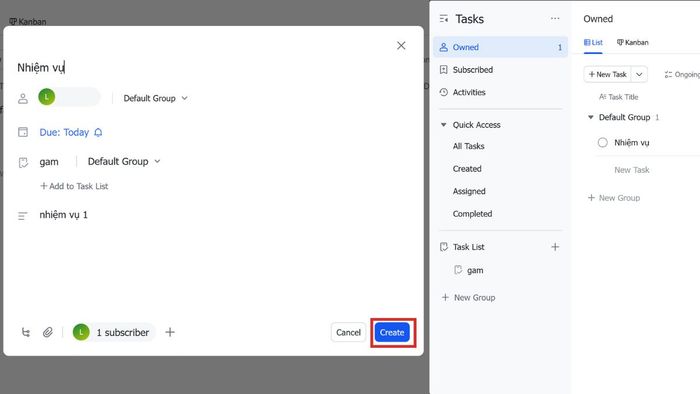Open the 1 subscriber list

click(113, 332)
